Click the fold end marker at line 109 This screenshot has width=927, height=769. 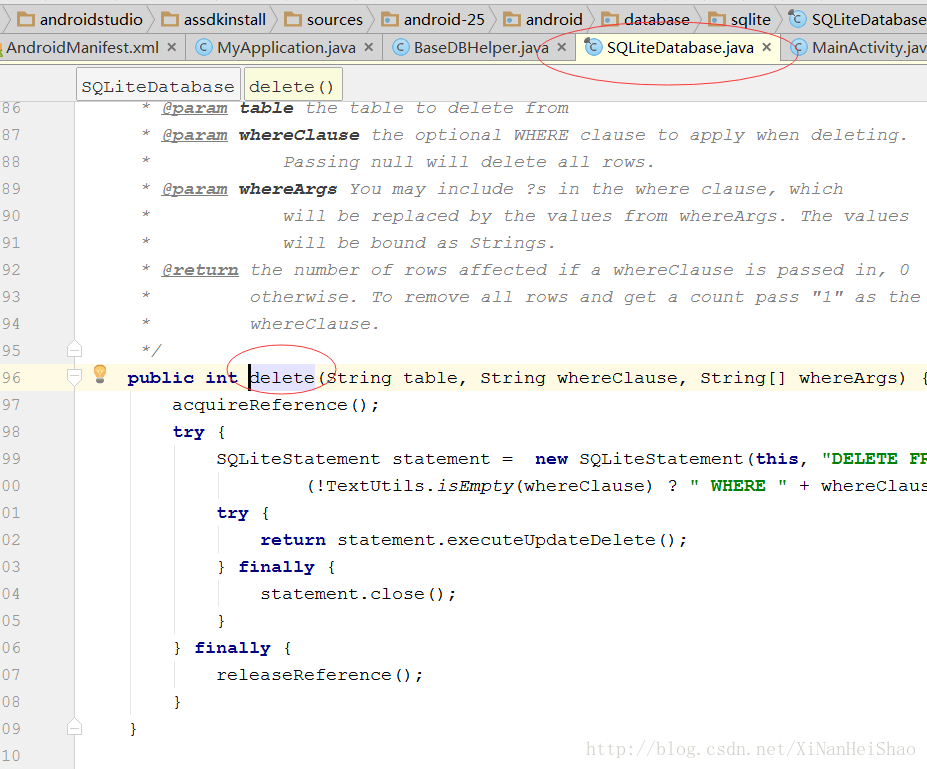point(74,727)
